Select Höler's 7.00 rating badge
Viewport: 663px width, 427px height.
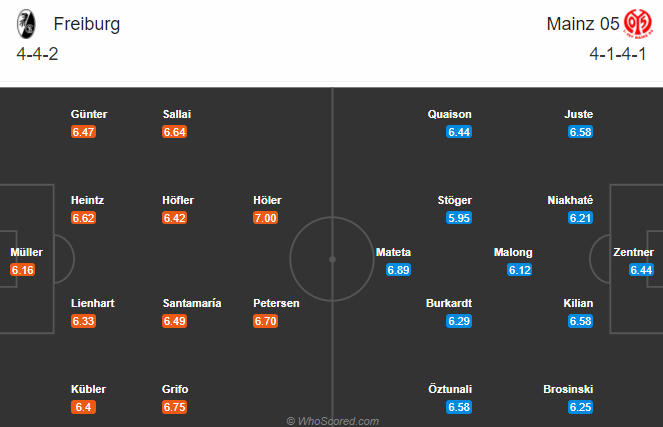click(x=266, y=218)
